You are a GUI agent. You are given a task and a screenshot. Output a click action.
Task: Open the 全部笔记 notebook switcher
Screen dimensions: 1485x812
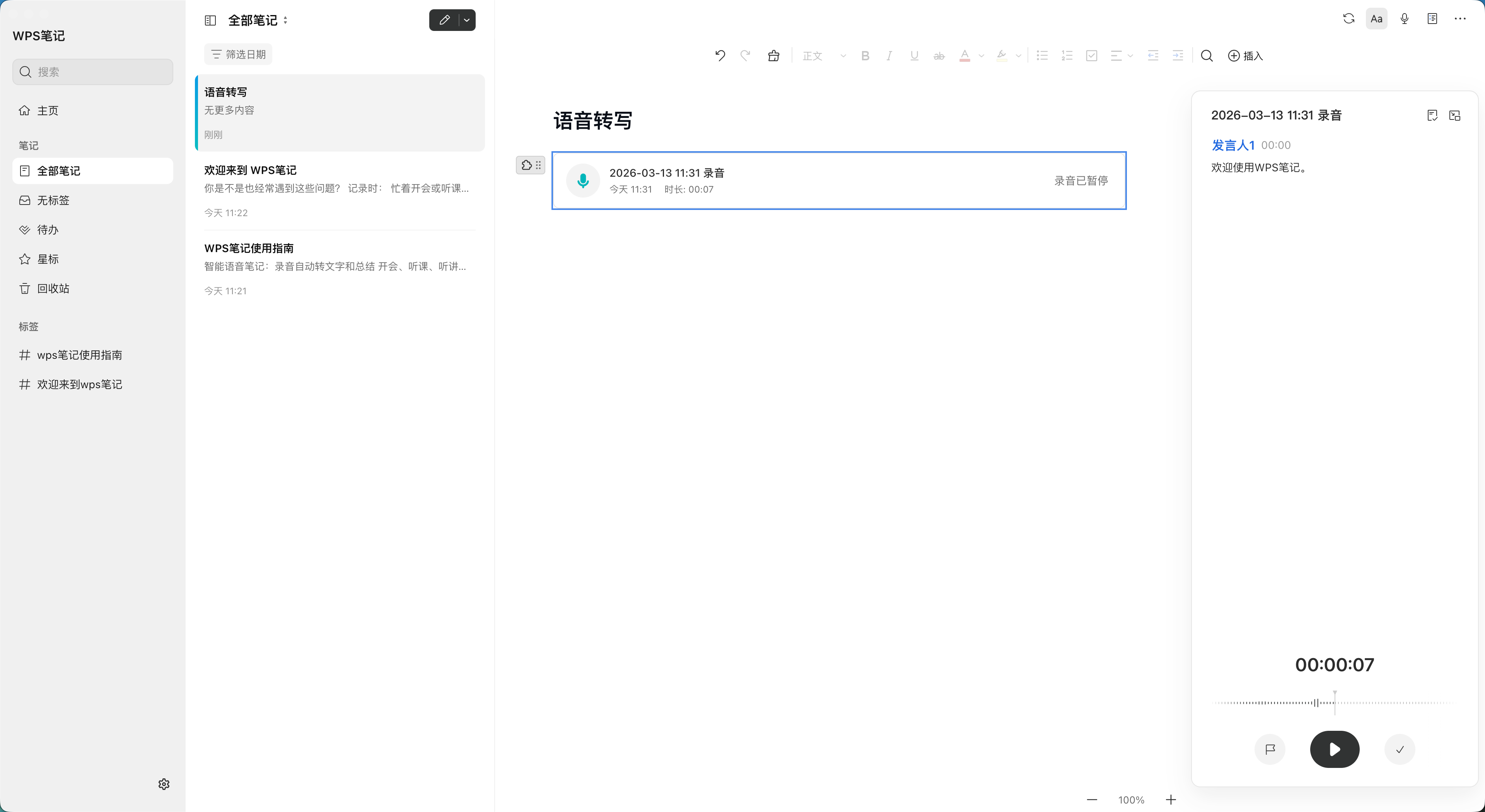click(258, 20)
